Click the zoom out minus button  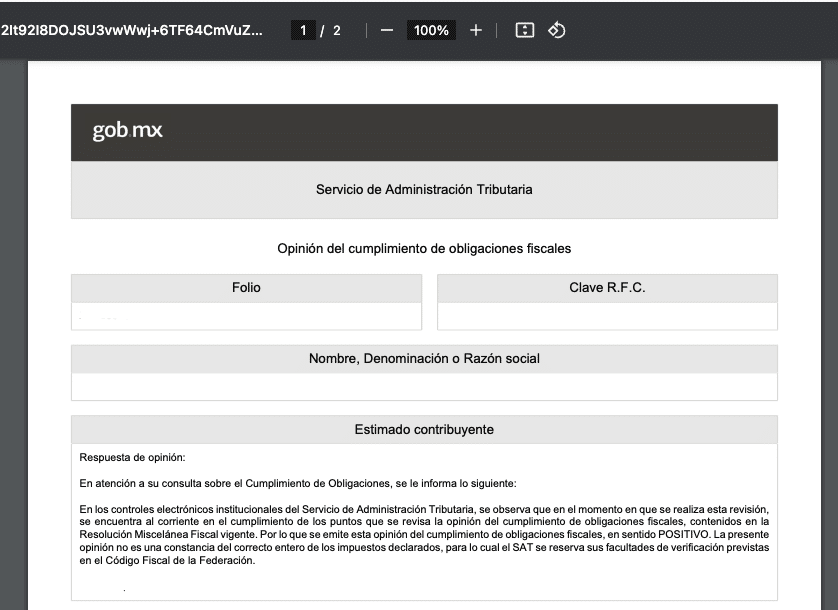point(386,30)
